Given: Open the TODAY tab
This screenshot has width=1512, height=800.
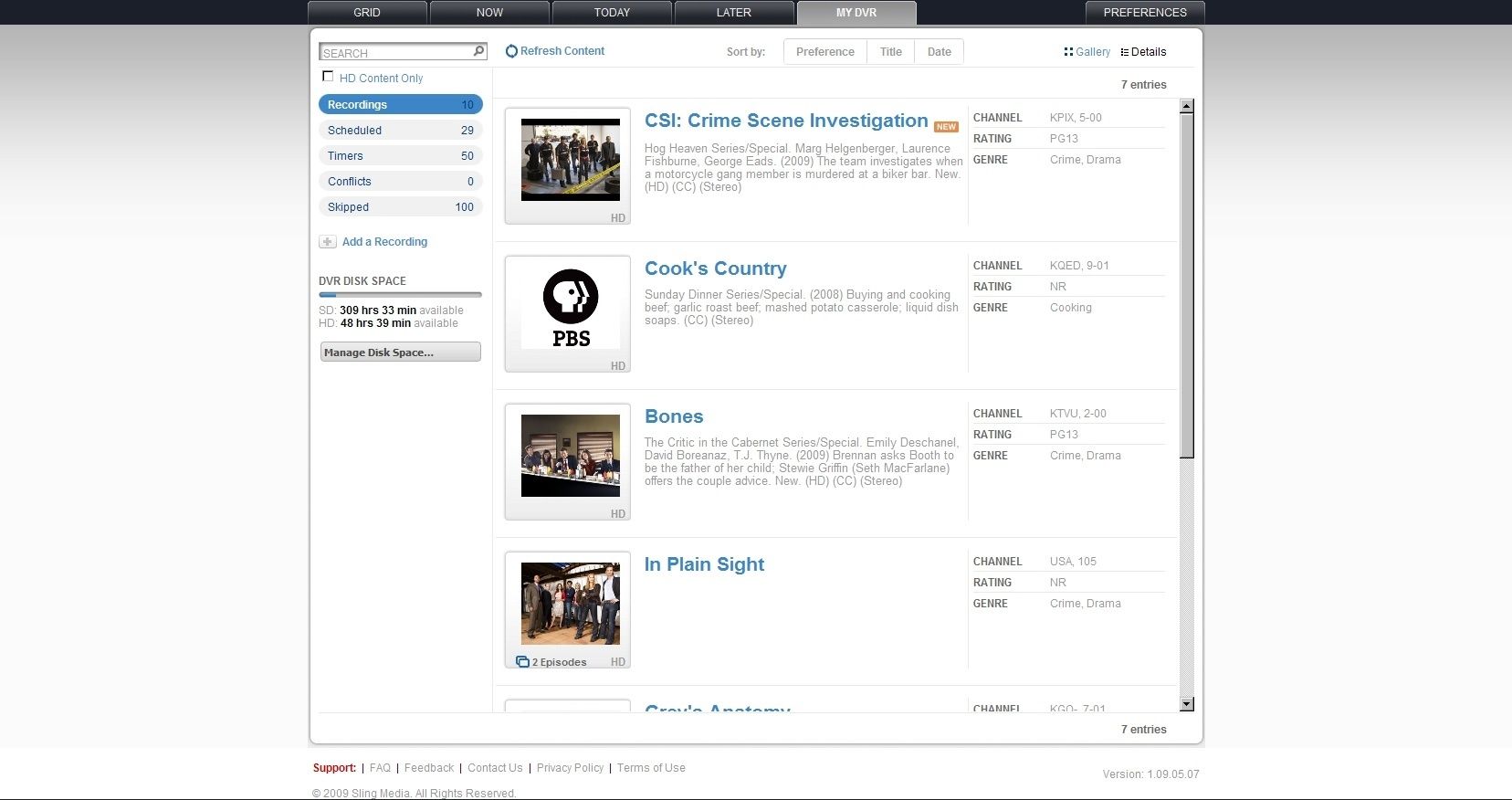Looking at the screenshot, I should pyautogui.click(x=612, y=13).
